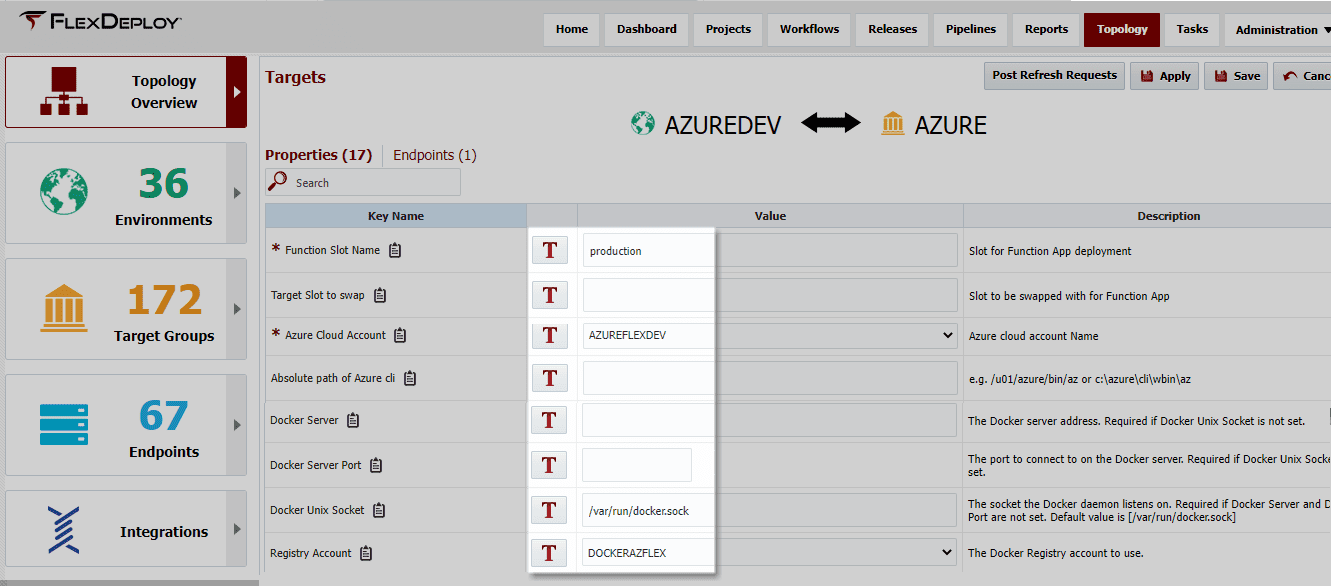
Task: Open the Target Groups building tile
Action: click(125, 308)
